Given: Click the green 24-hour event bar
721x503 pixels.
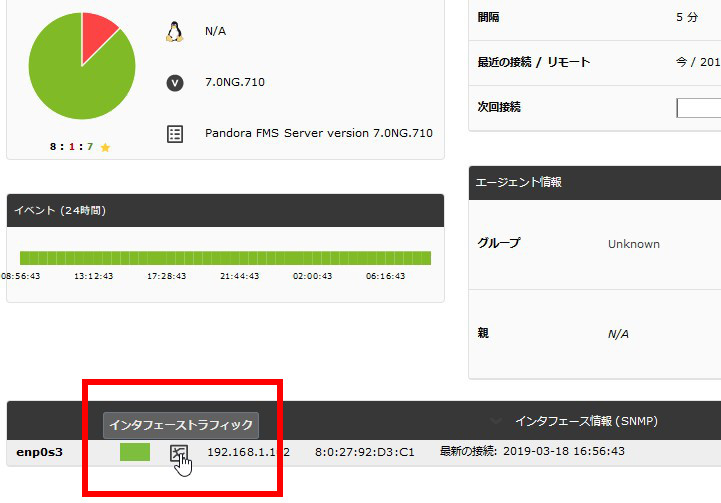Looking at the screenshot, I should [x=225, y=258].
